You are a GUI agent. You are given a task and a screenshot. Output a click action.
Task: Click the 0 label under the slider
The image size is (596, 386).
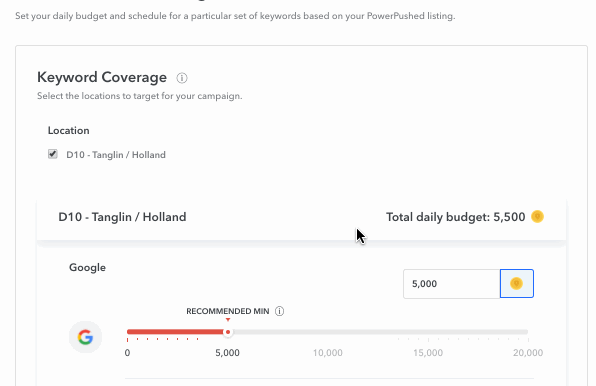tap(127, 353)
